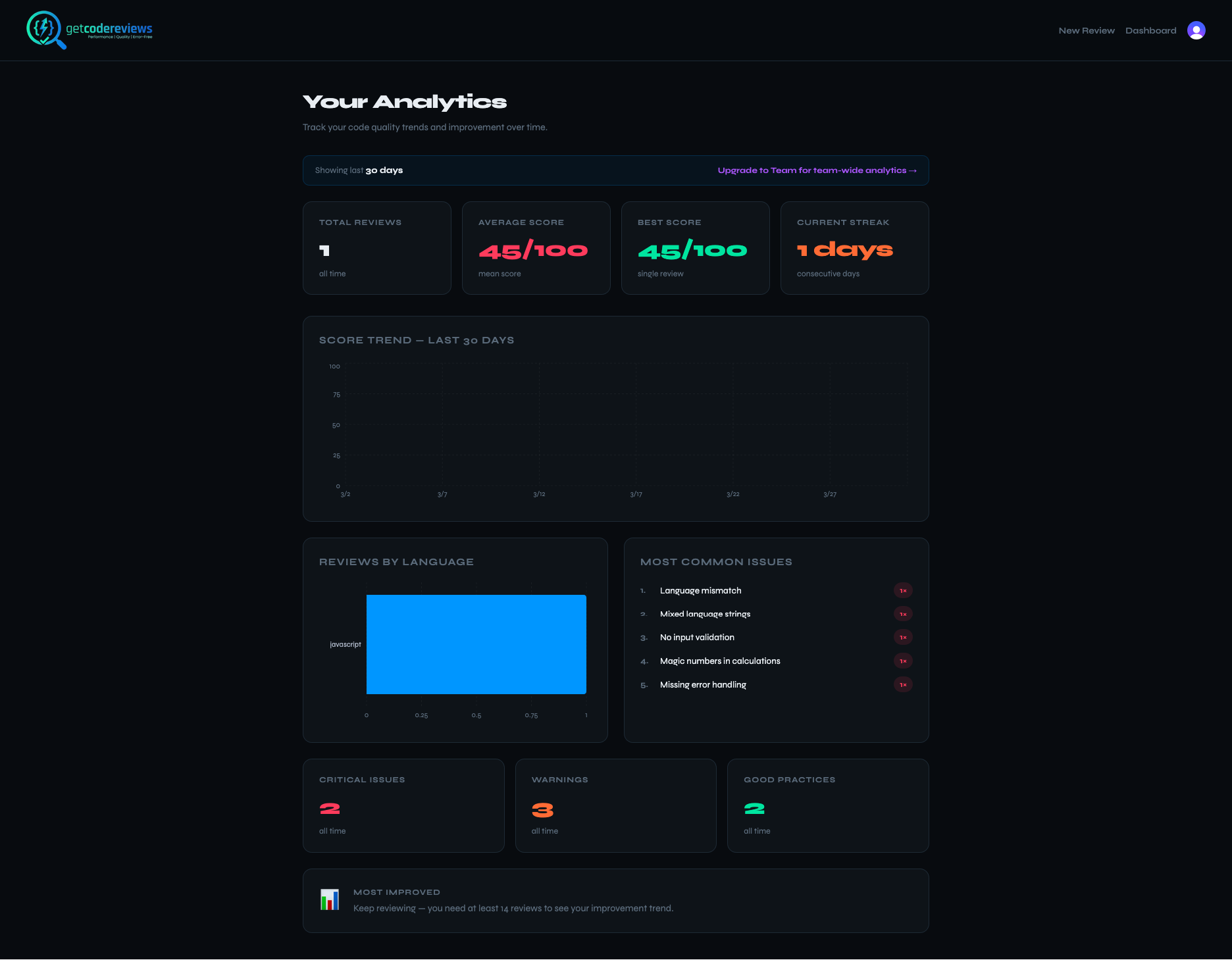1232x960 pixels.
Task: Click the 1x badge next to Language mismatch
Action: 903,590
